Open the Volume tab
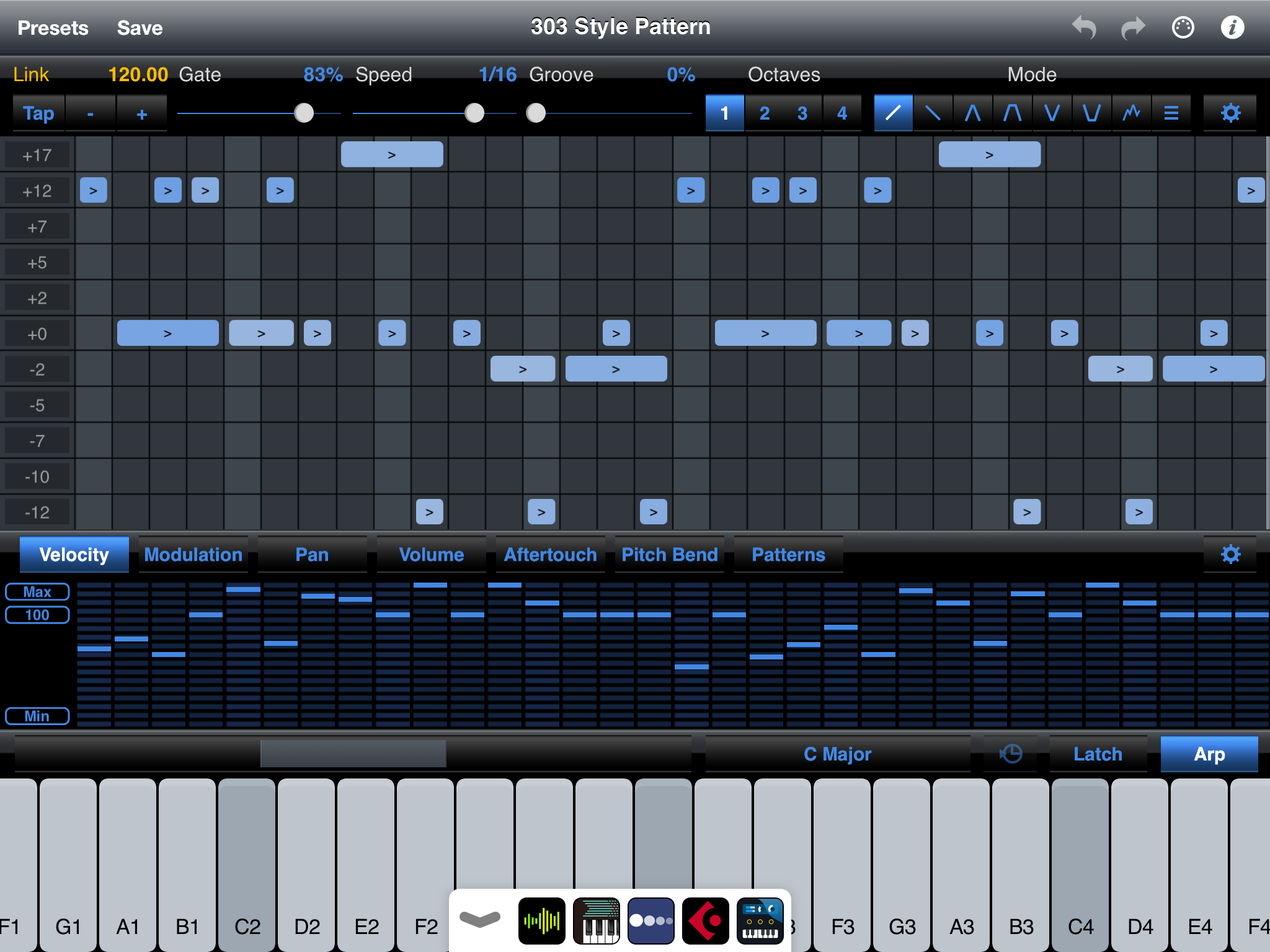Image resolution: width=1270 pixels, height=952 pixels. pos(432,554)
